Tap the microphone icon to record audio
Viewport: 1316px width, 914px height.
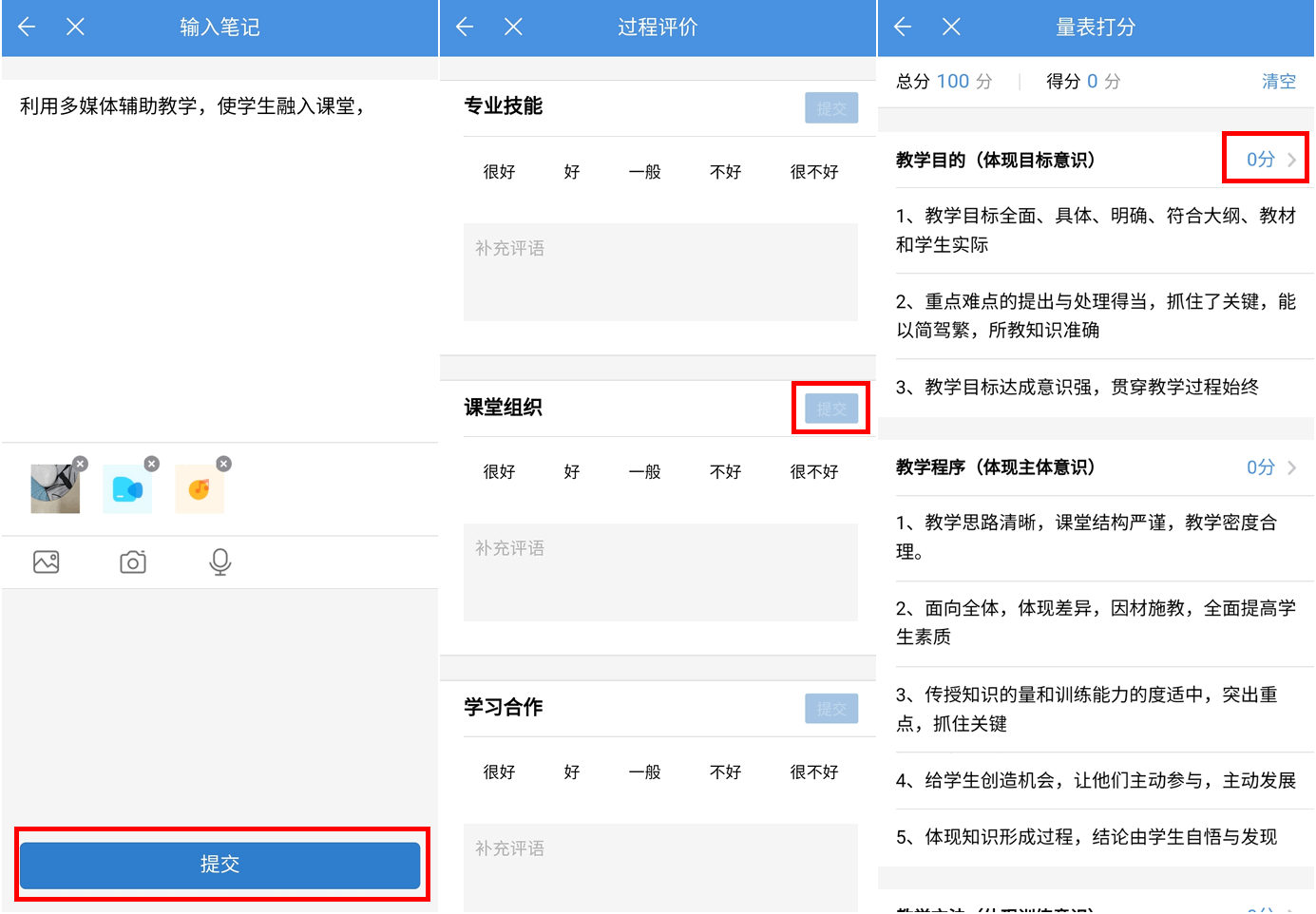pyautogui.click(x=219, y=562)
